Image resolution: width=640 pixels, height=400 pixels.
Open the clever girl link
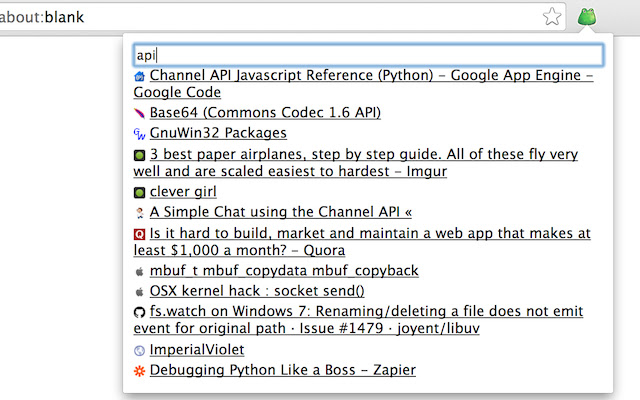183,191
